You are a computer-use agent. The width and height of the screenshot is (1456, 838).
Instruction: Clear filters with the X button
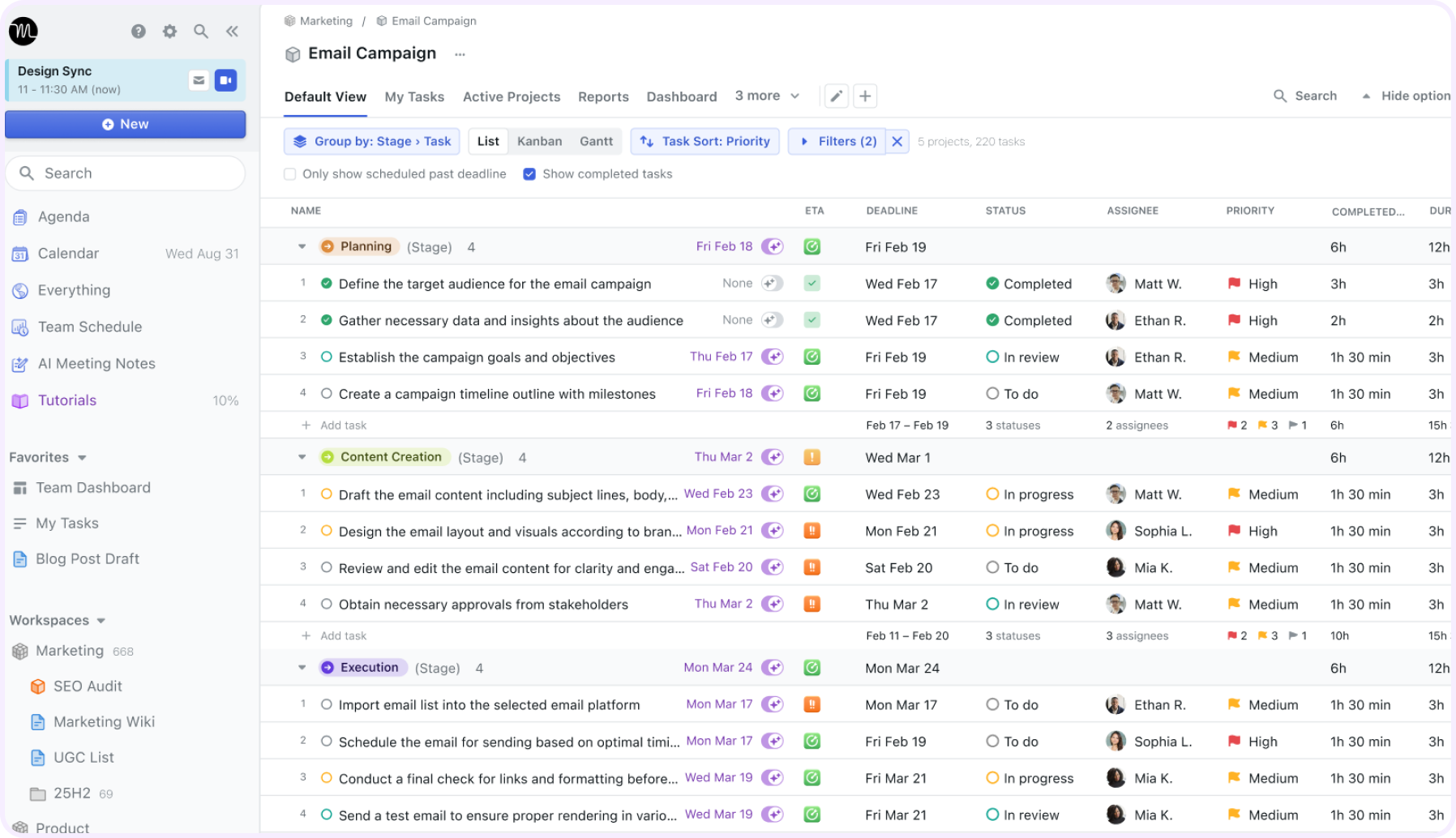point(897,141)
